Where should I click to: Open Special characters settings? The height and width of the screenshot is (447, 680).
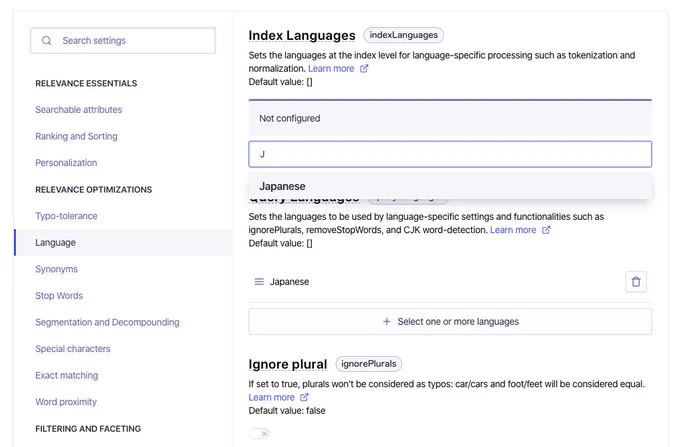73,349
